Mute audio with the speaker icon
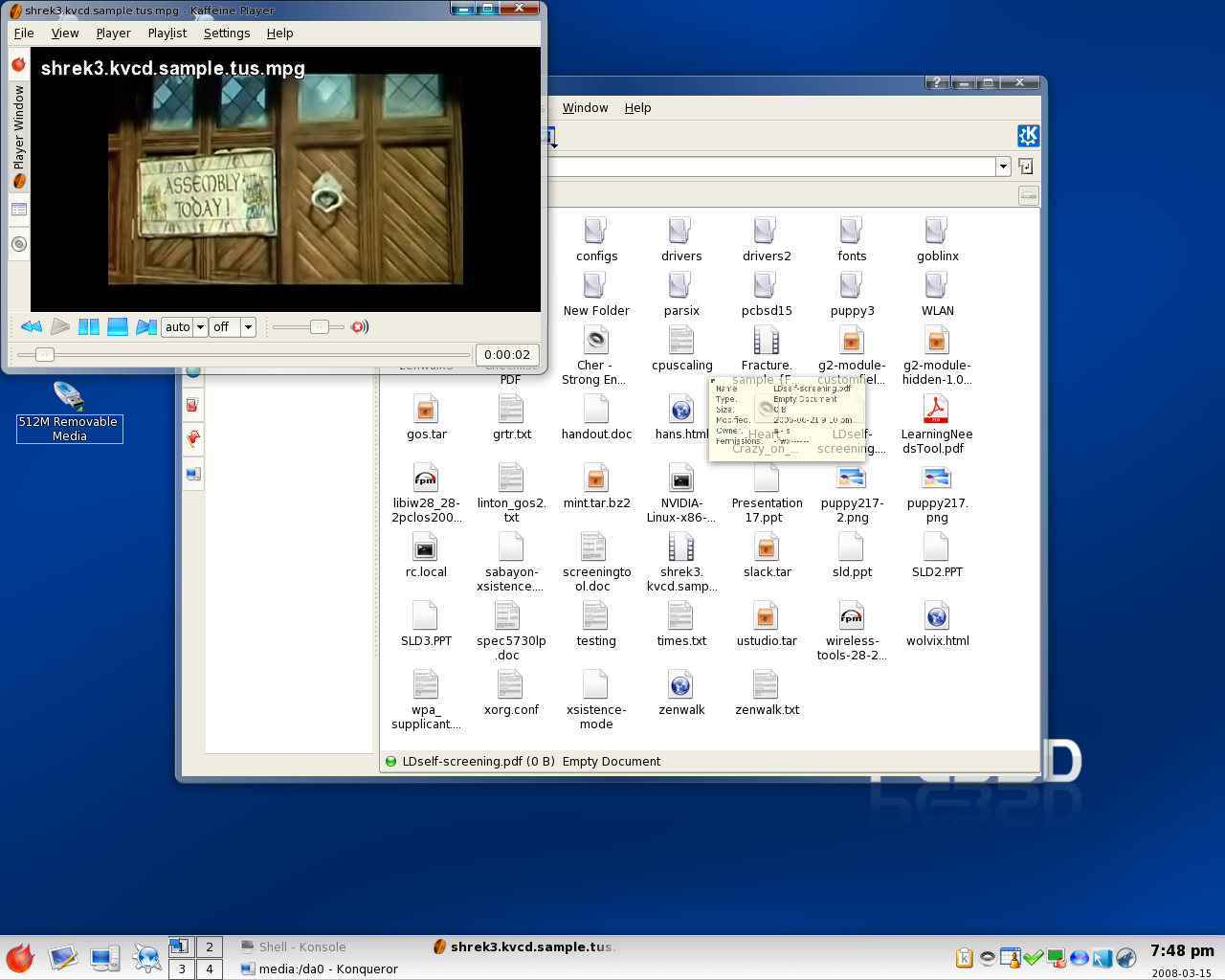 click(x=360, y=327)
